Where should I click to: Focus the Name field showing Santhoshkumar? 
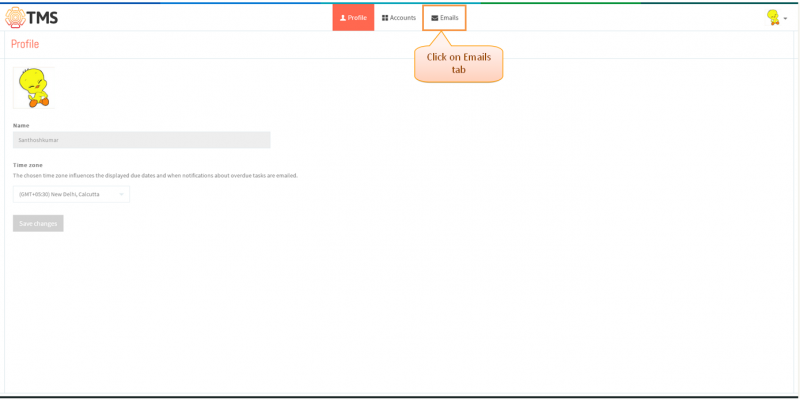(x=141, y=140)
